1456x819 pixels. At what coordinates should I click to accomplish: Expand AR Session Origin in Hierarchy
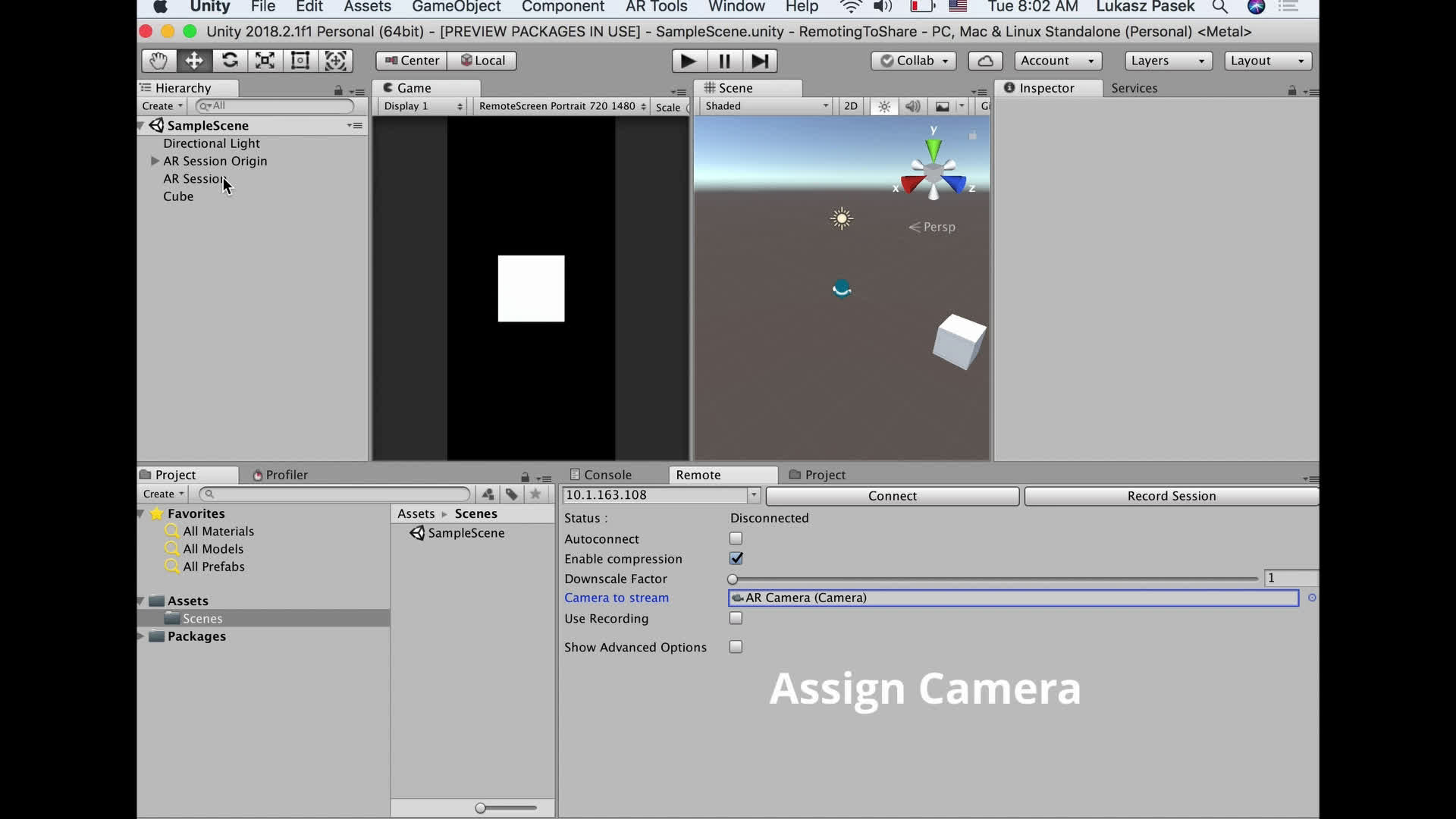155,161
